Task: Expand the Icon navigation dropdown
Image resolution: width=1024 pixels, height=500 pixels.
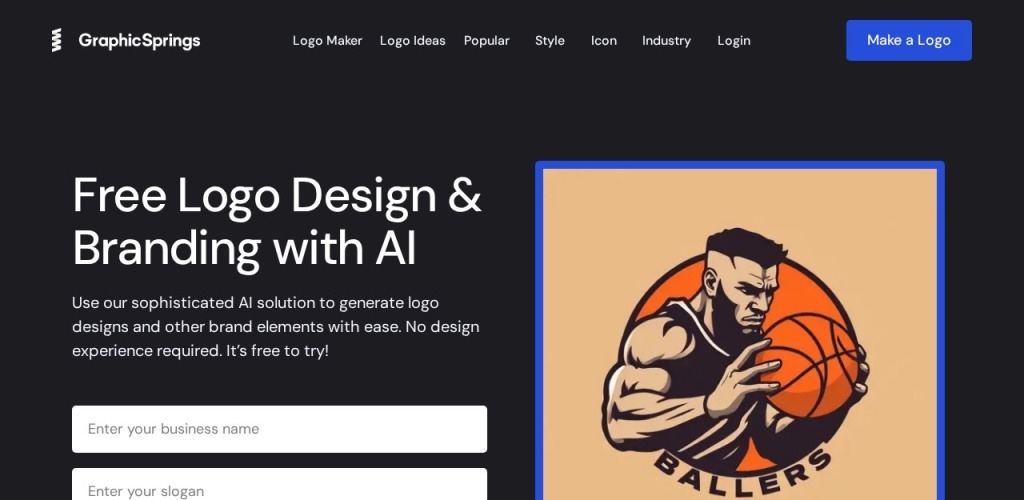Action: [603, 40]
